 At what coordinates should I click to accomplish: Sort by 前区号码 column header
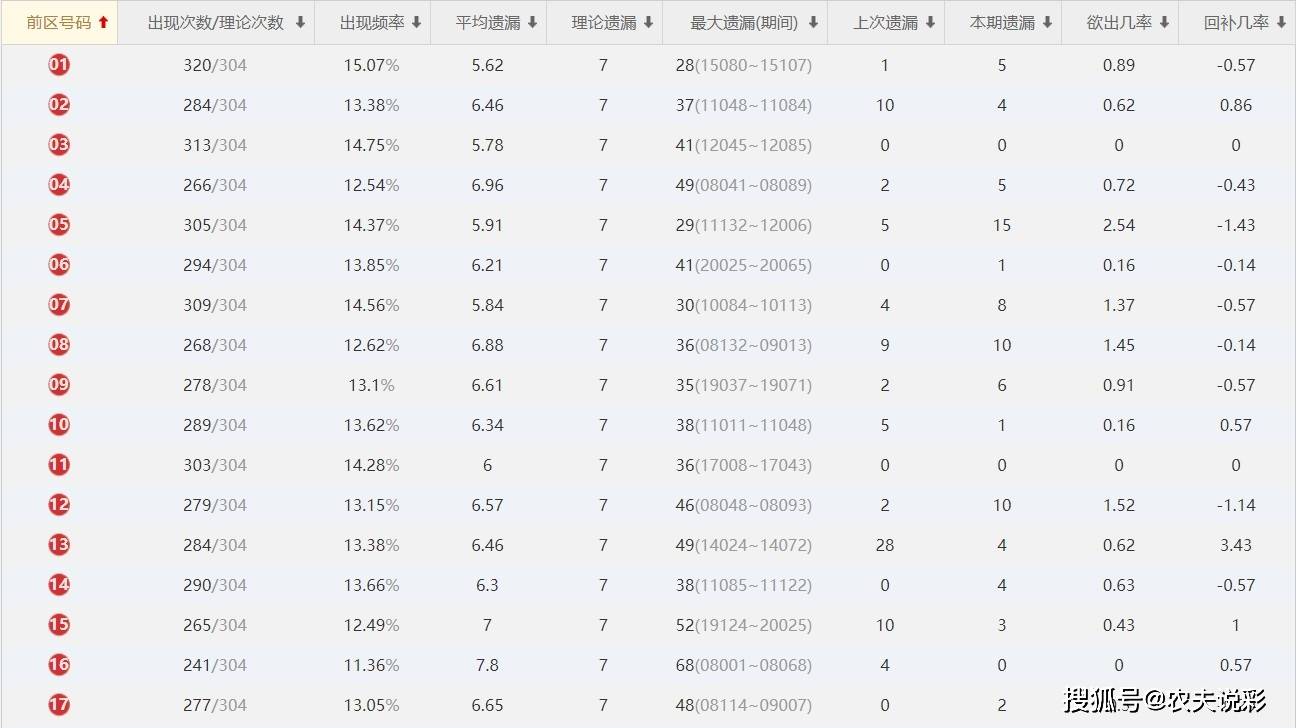click(59, 22)
